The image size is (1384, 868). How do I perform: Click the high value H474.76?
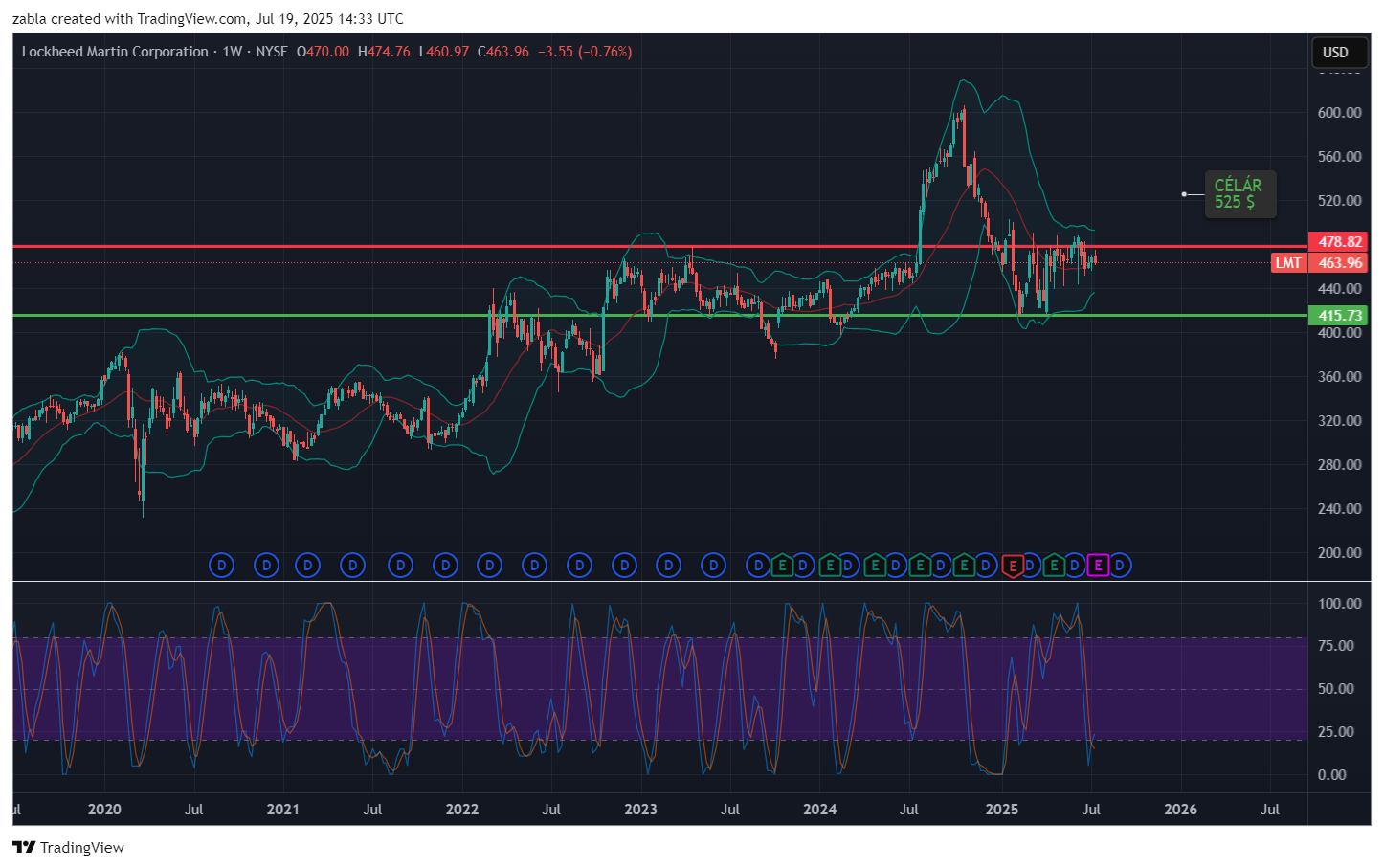coord(384,52)
